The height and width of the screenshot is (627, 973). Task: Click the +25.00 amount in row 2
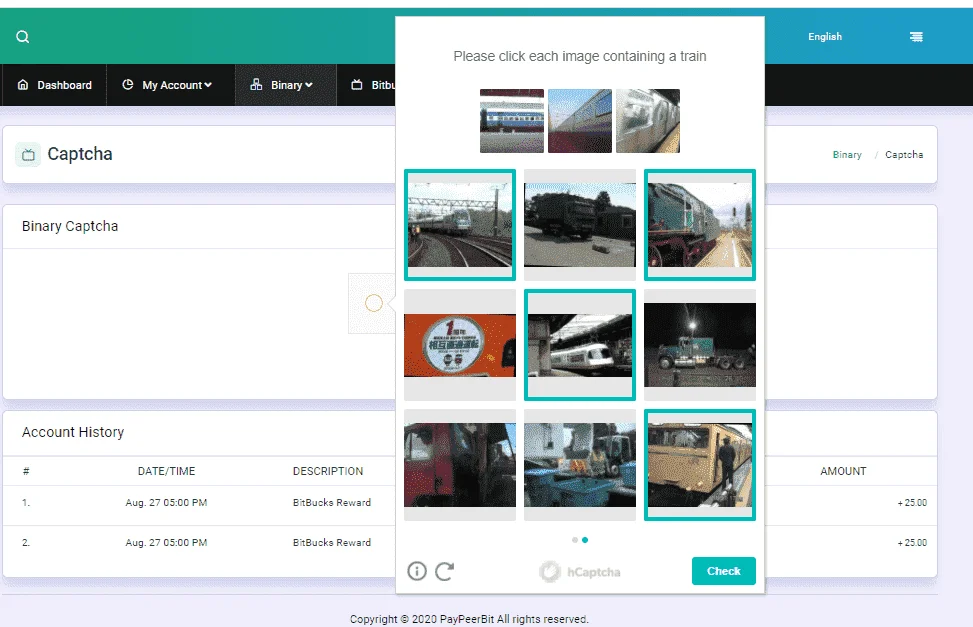coord(912,543)
